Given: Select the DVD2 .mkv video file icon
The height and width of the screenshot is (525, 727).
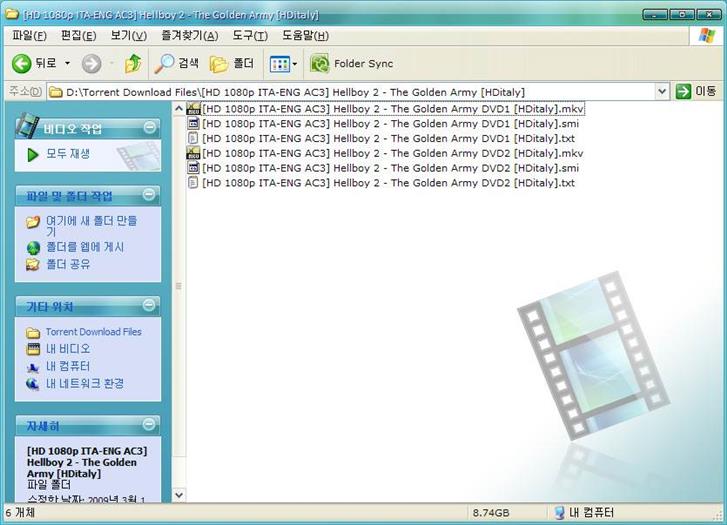Looking at the screenshot, I should 193,153.
